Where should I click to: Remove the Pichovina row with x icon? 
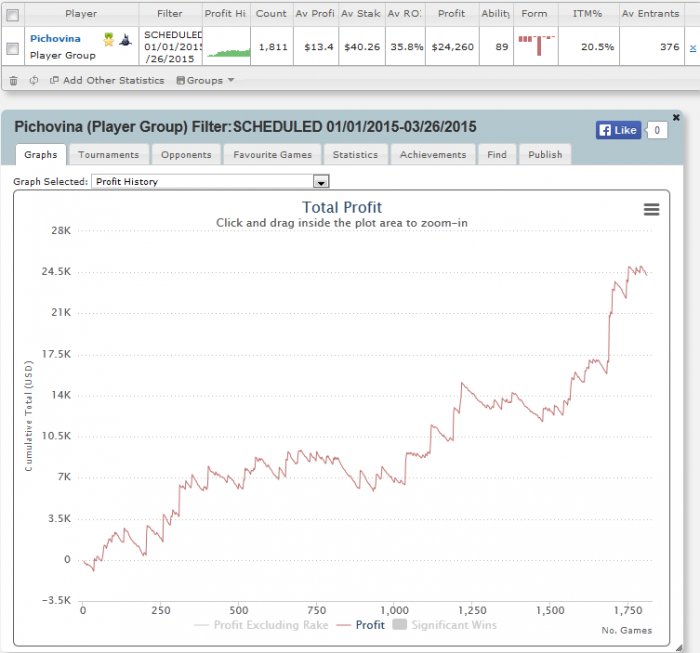692,48
